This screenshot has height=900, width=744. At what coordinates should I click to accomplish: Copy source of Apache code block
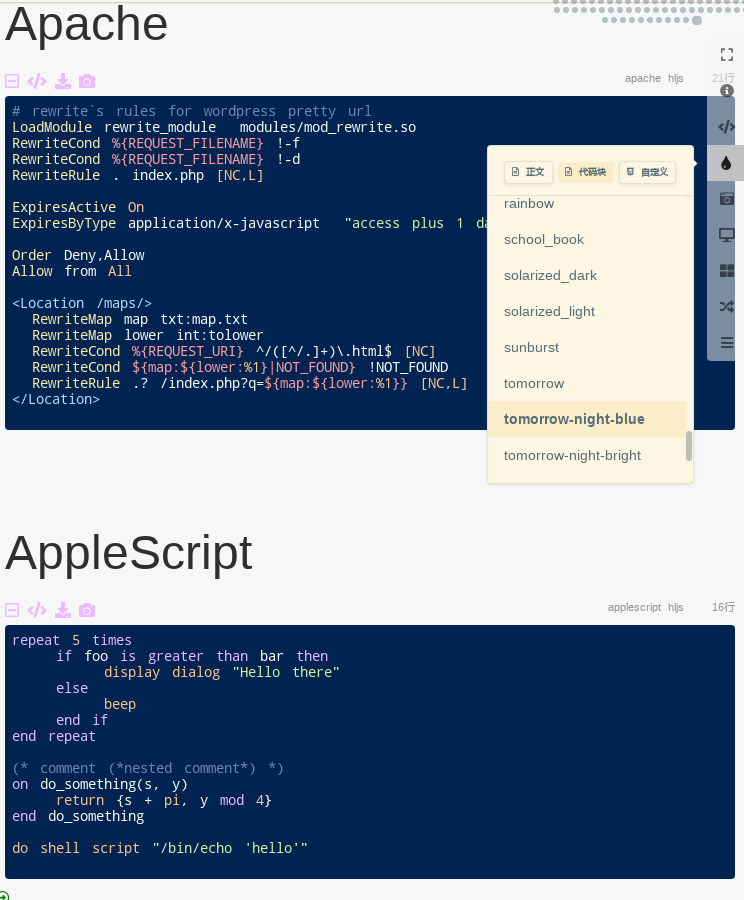tap(37, 81)
